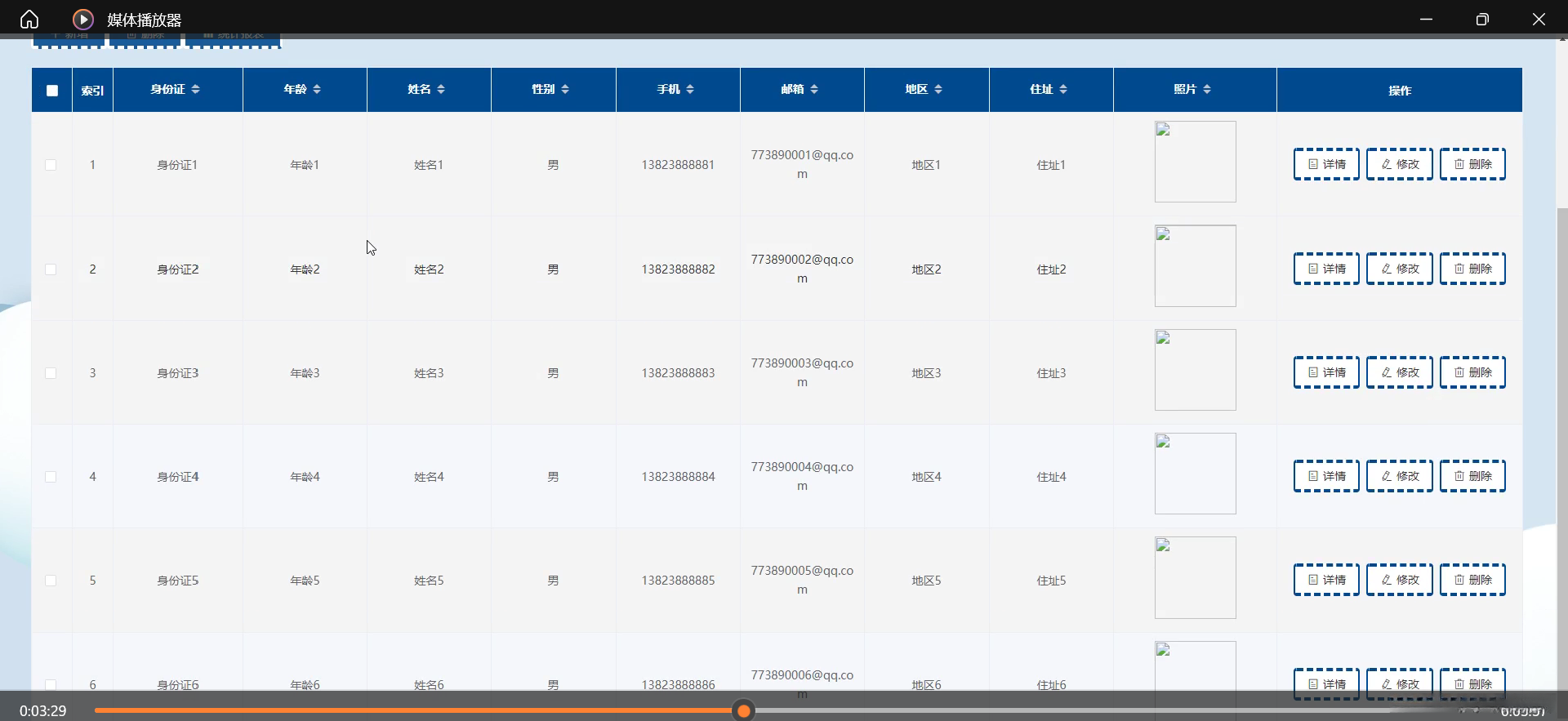The image size is (1568, 721).
Task: Click the video progress slider handle
Action: 743,711
